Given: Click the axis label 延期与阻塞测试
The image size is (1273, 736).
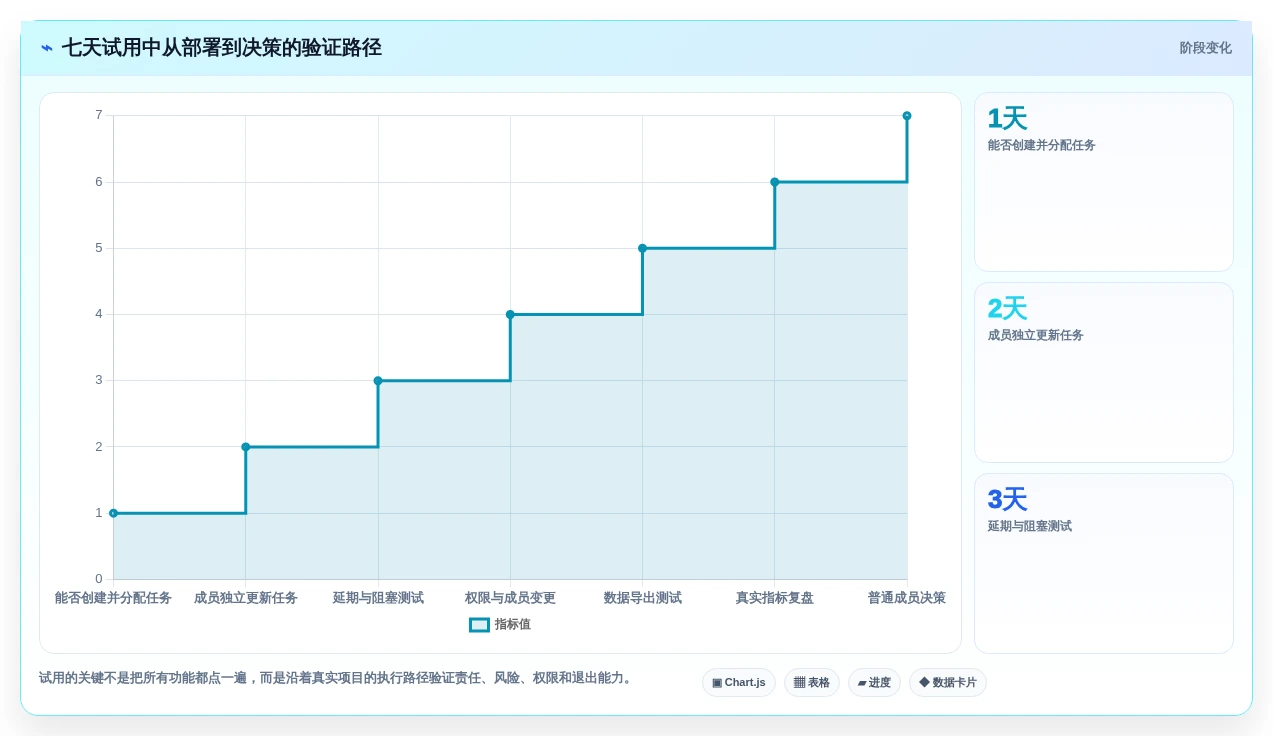Looking at the screenshot, I should tap(378, 598).
